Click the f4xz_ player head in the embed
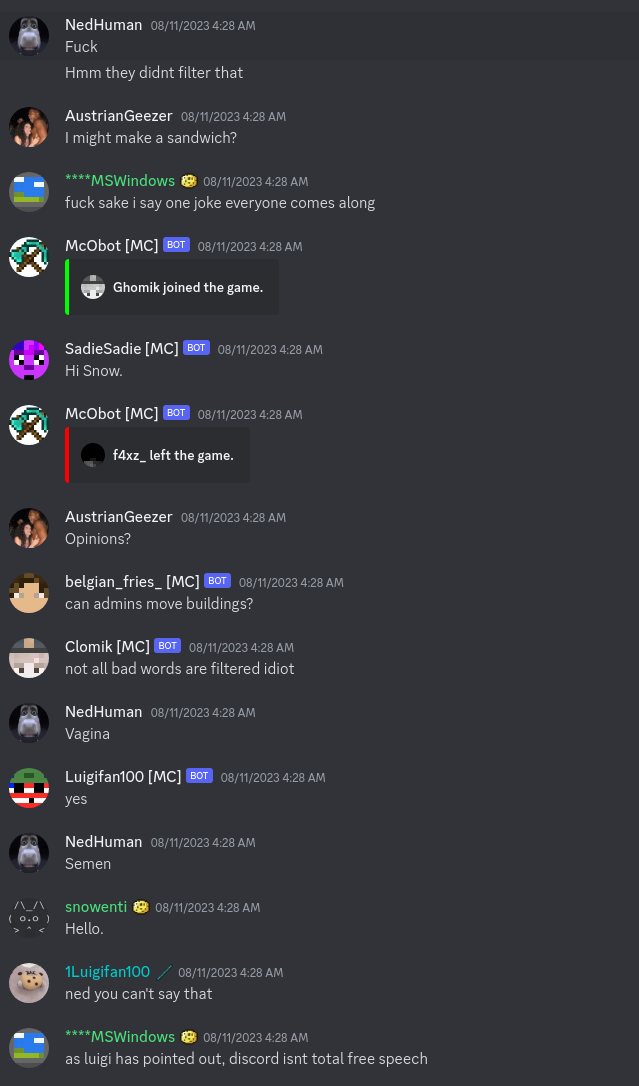Image resolution: width=639 pixels, height=1086 pixels. click(93, 455)
